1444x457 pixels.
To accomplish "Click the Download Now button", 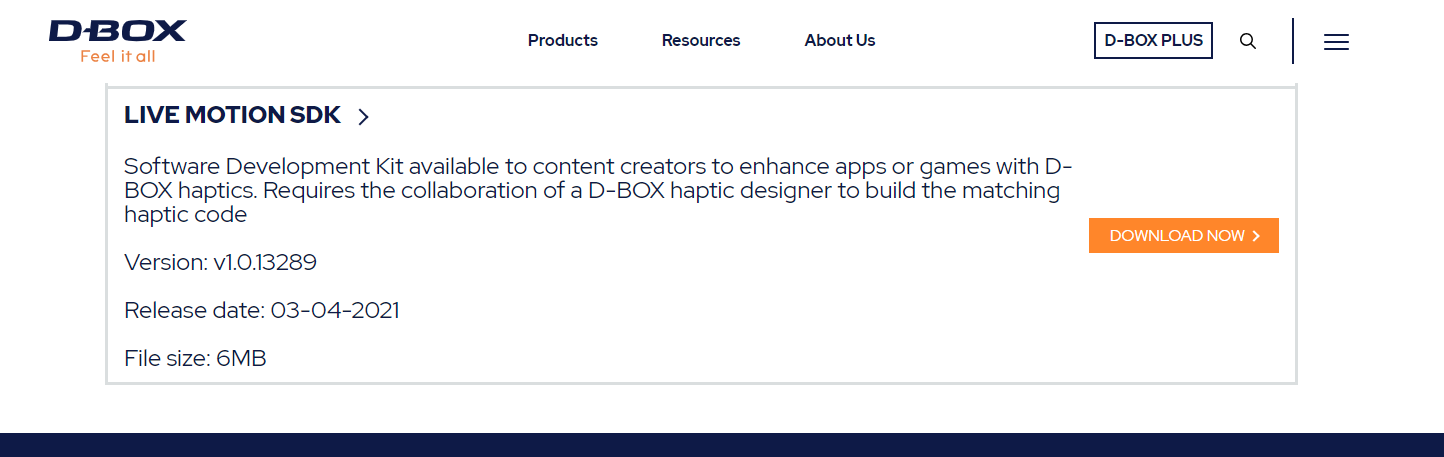I will pos(1184,236).
